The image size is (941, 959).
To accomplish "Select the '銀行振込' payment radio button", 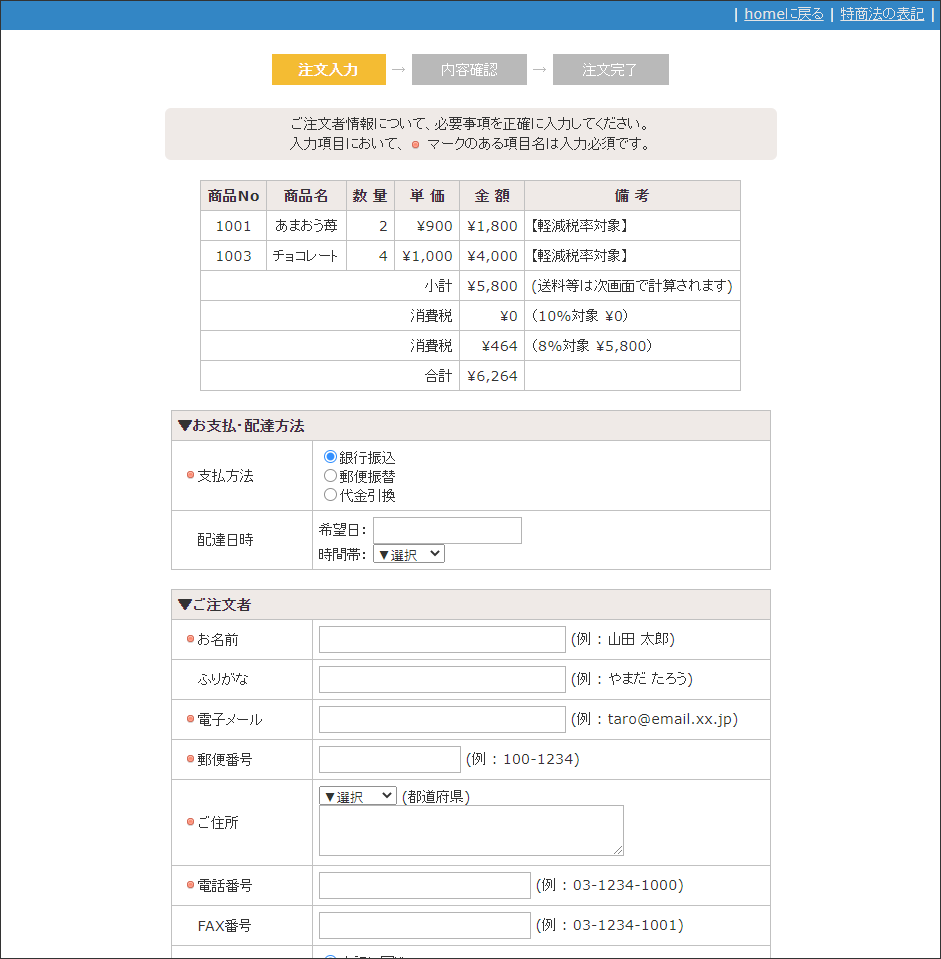I will tap(331, 457).
